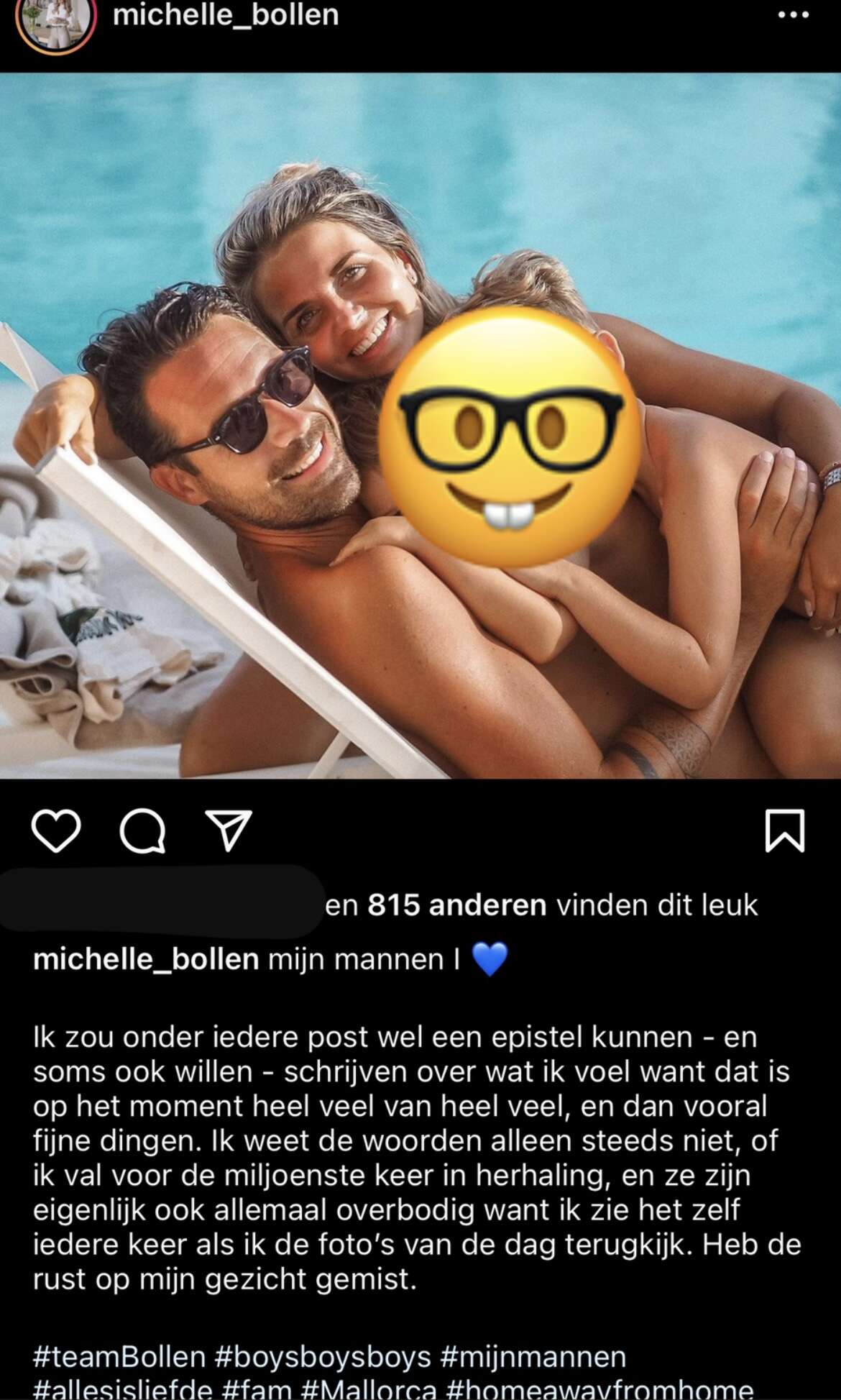841x1400 pixels.
Task: Open michelle_bollen profile picture story
Action: (x=56, y=22)
